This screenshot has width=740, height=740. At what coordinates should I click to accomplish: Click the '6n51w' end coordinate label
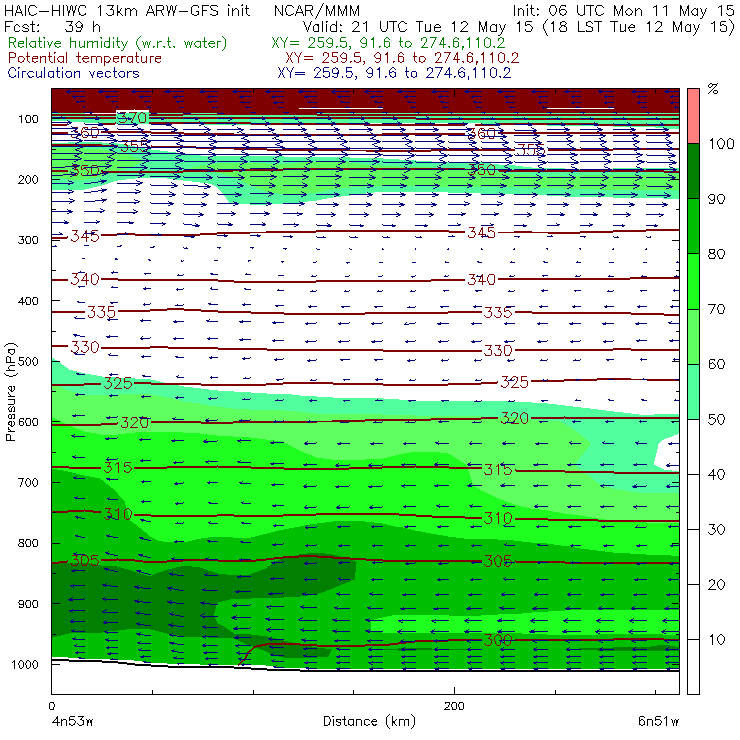659,722
